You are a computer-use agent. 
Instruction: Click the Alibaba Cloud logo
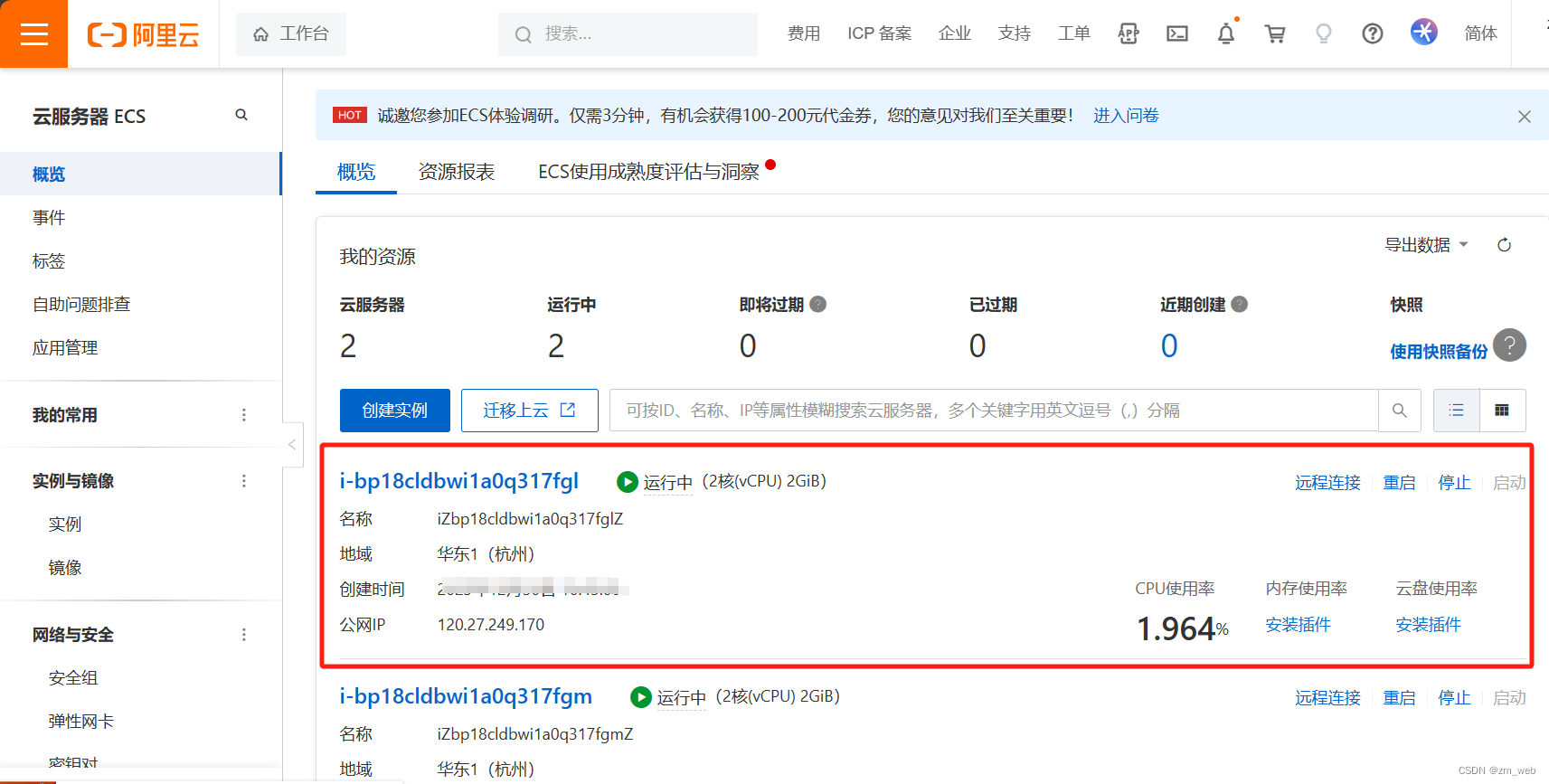[143, 34]
